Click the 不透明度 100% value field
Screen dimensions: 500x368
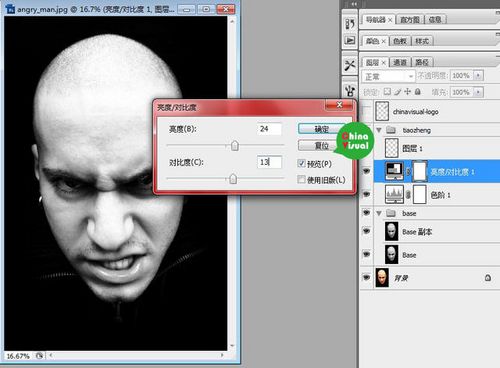point(462,76)
